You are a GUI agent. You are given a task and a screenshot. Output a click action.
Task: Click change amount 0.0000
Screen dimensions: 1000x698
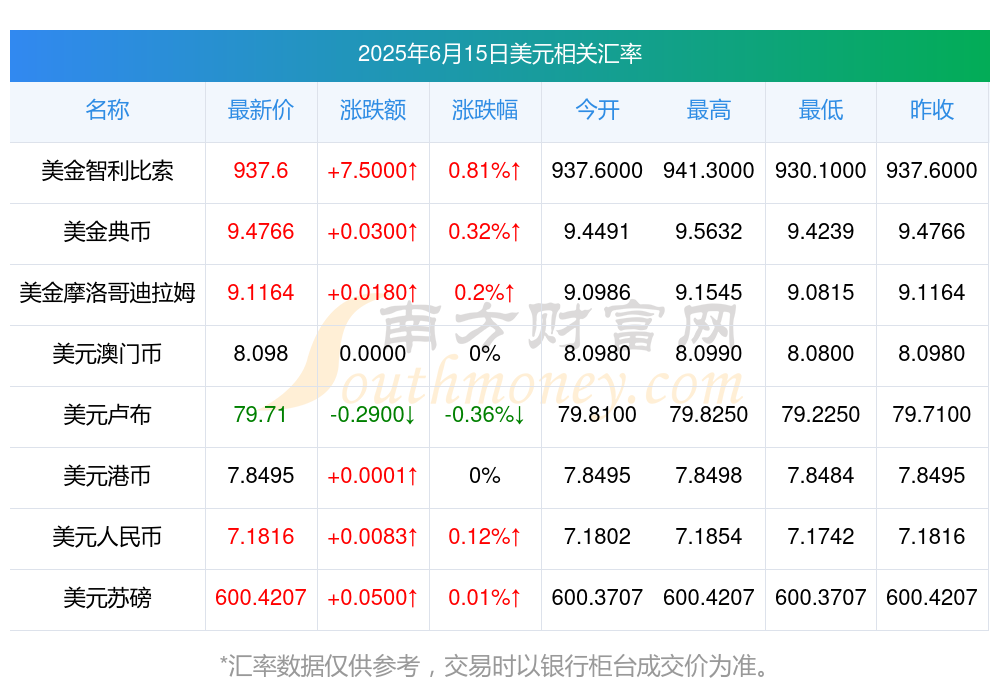coord(372,353)
